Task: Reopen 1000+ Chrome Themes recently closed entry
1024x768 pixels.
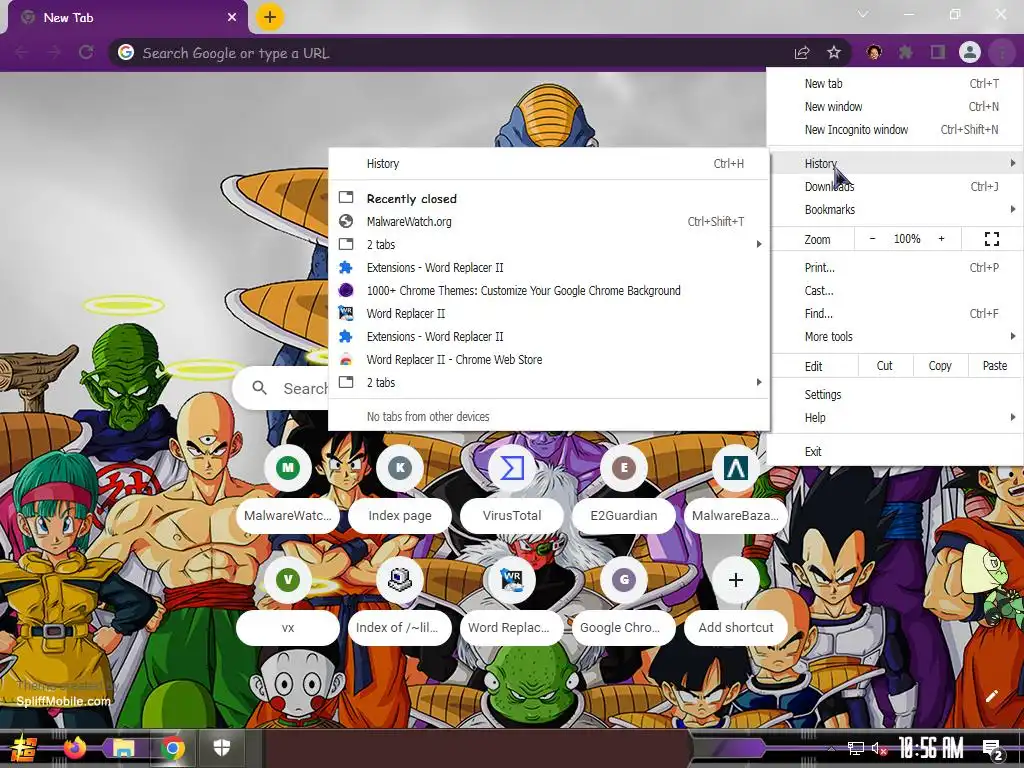Action: [x=549, y=291]
